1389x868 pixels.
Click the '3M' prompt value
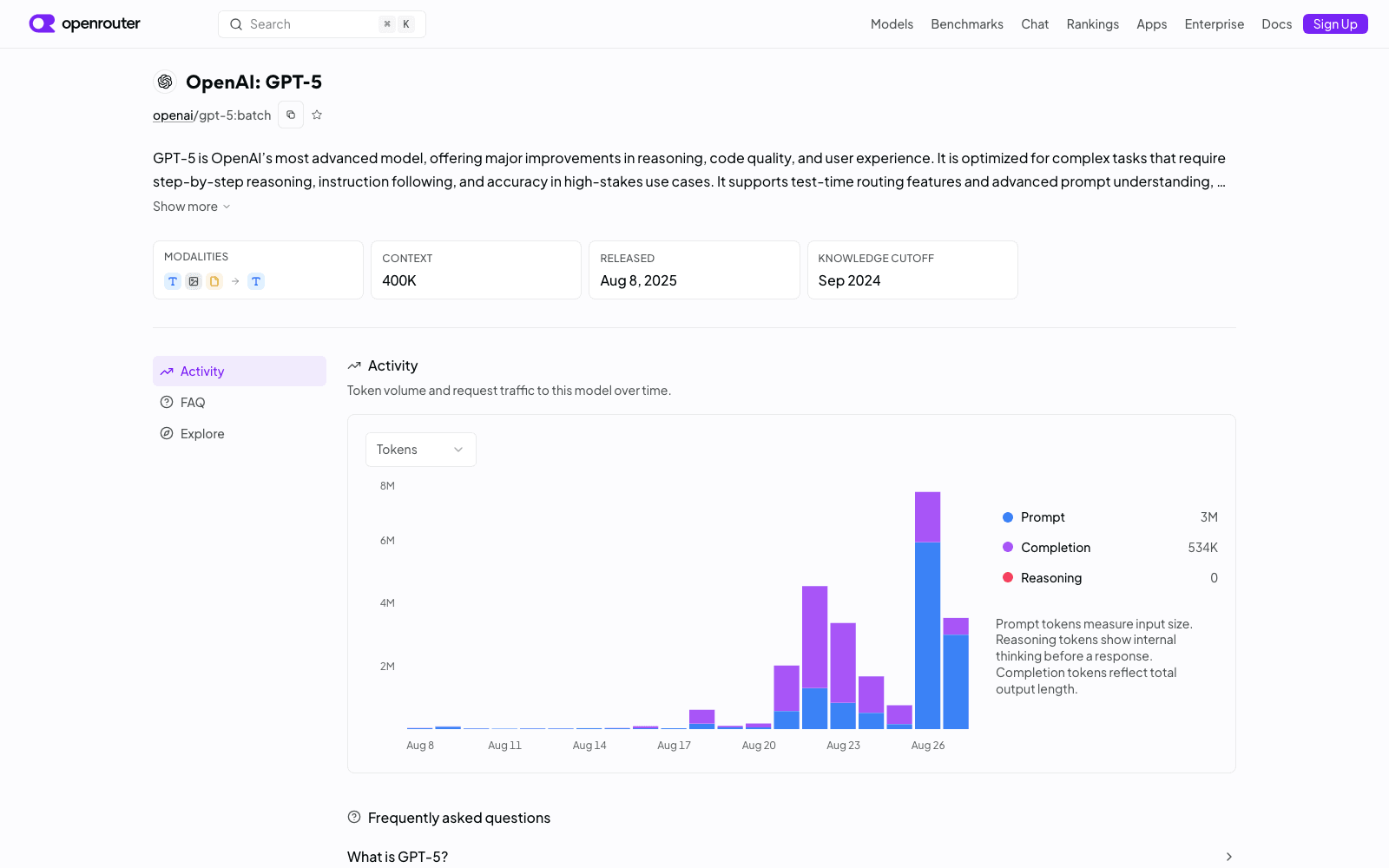click(x=1208, y=517)
